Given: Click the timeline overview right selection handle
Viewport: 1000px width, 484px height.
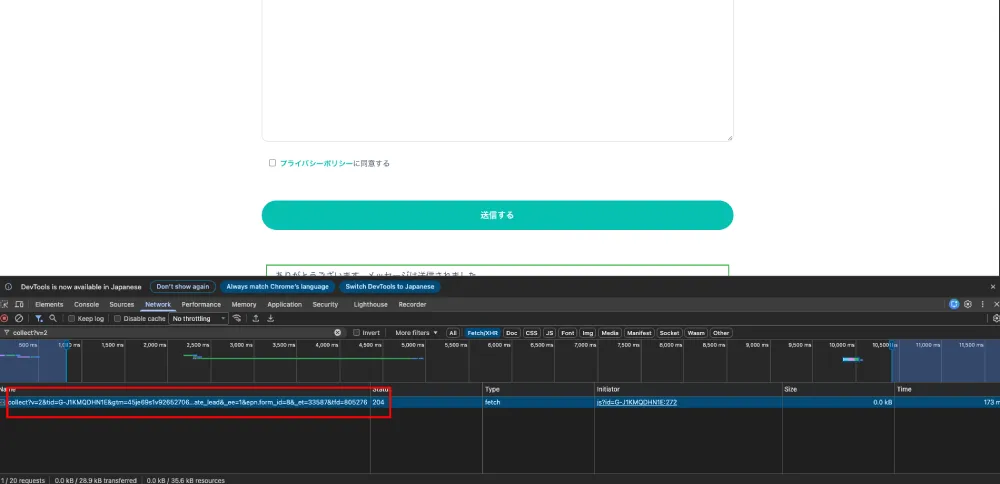Looking at the screenshot, I should coord(892,344).
